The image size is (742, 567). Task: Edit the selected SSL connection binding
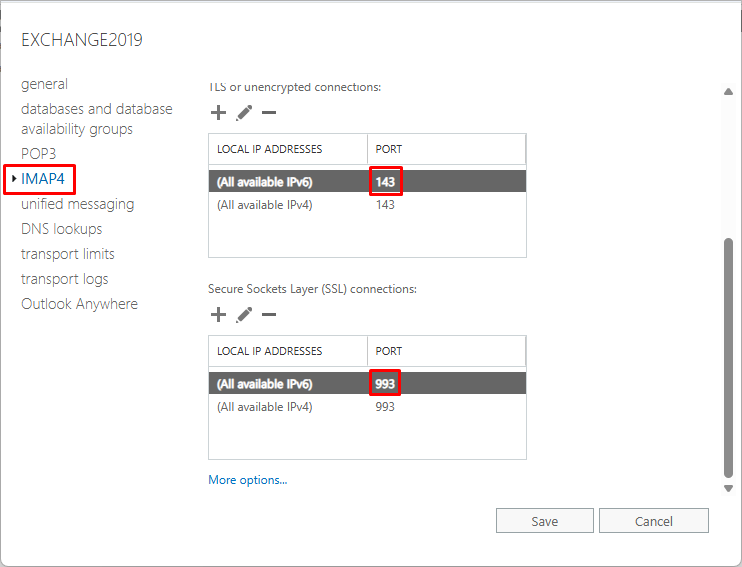(x=244, y=315)
